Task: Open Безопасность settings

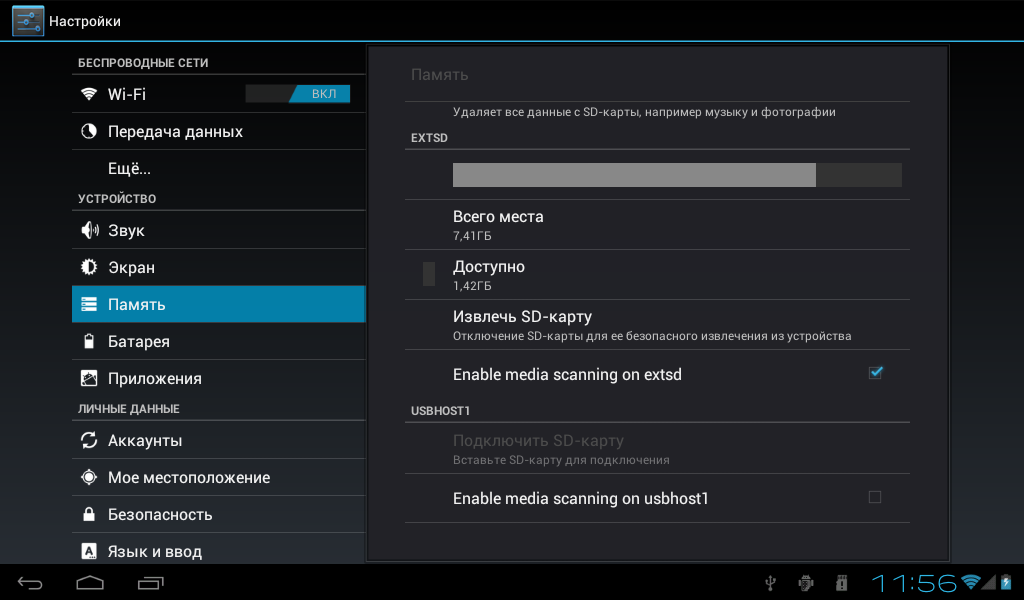Action: [219, 514]
